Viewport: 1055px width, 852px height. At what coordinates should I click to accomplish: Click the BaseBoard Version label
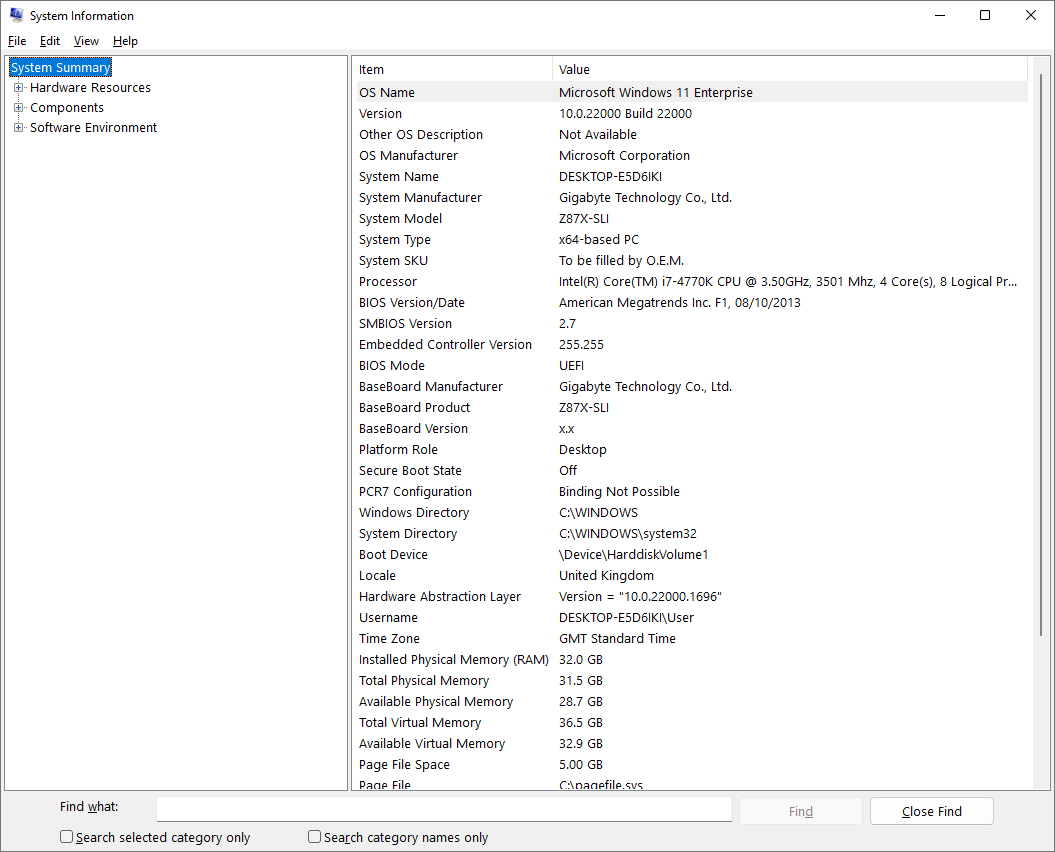[413, 428]
